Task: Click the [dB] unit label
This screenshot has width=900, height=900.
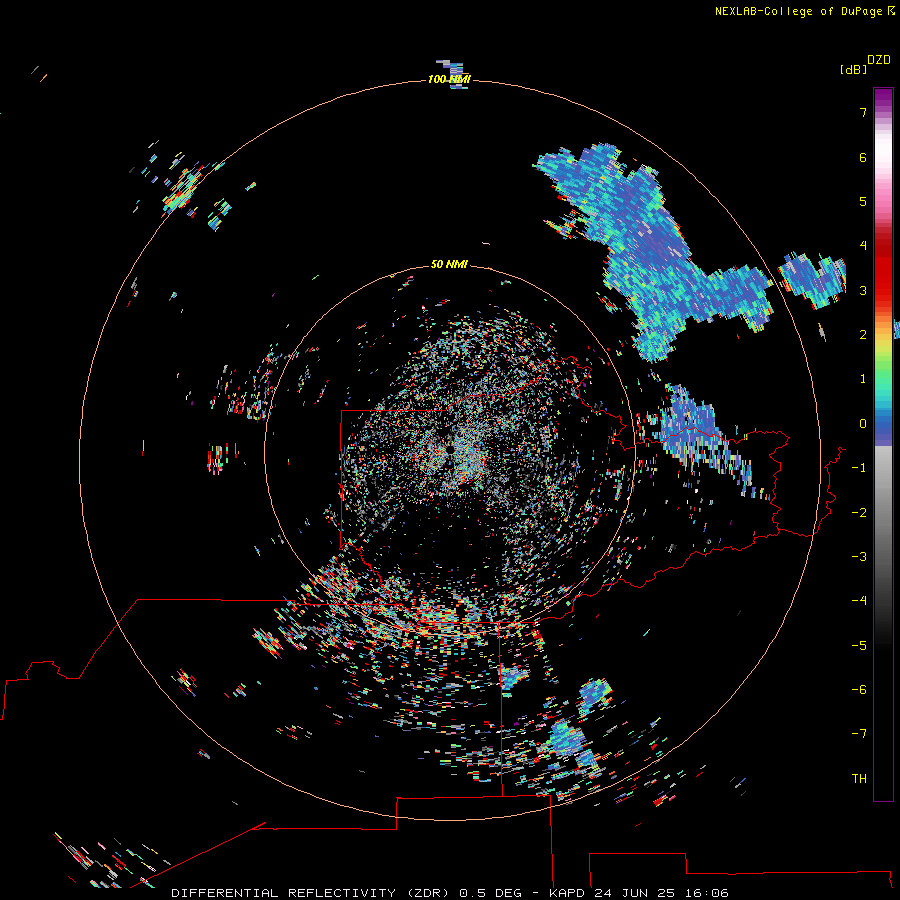Action: pos(854,69)
